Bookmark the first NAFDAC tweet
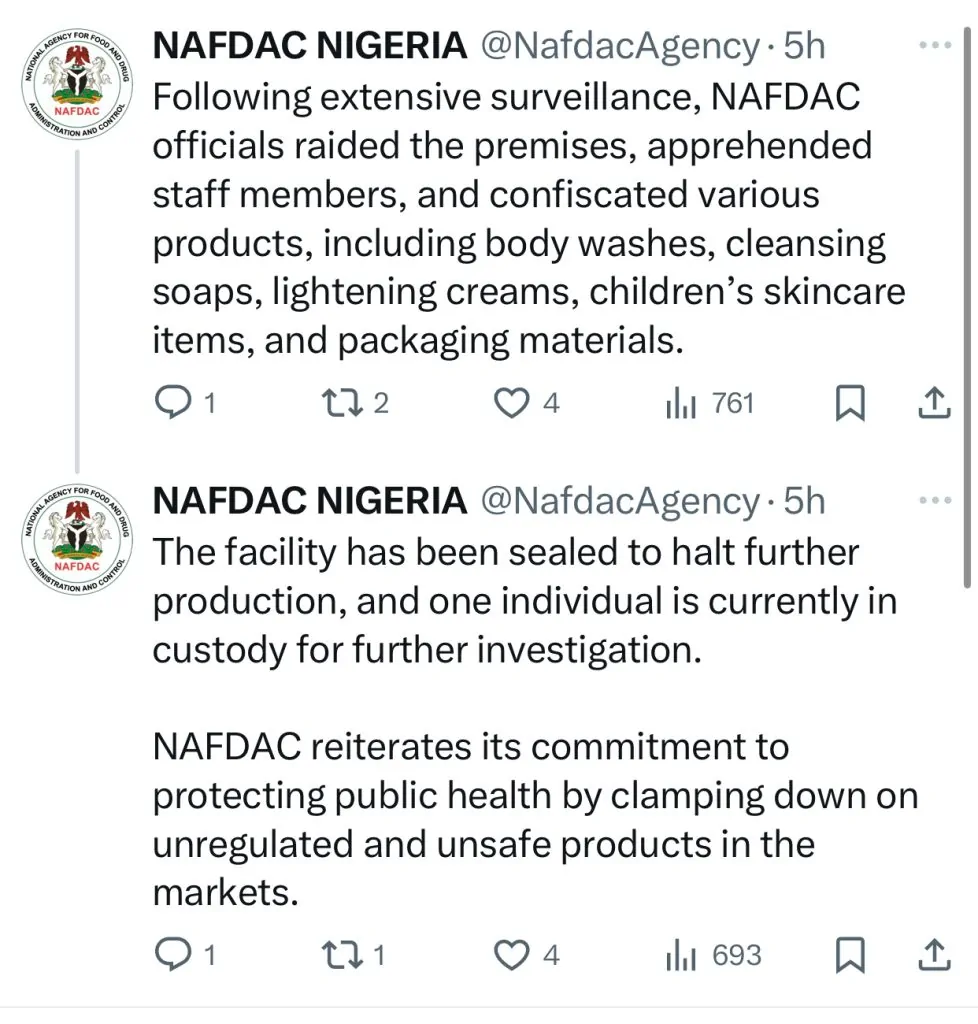Screen dimensions: 978x1024 click(x=849, y=402)
